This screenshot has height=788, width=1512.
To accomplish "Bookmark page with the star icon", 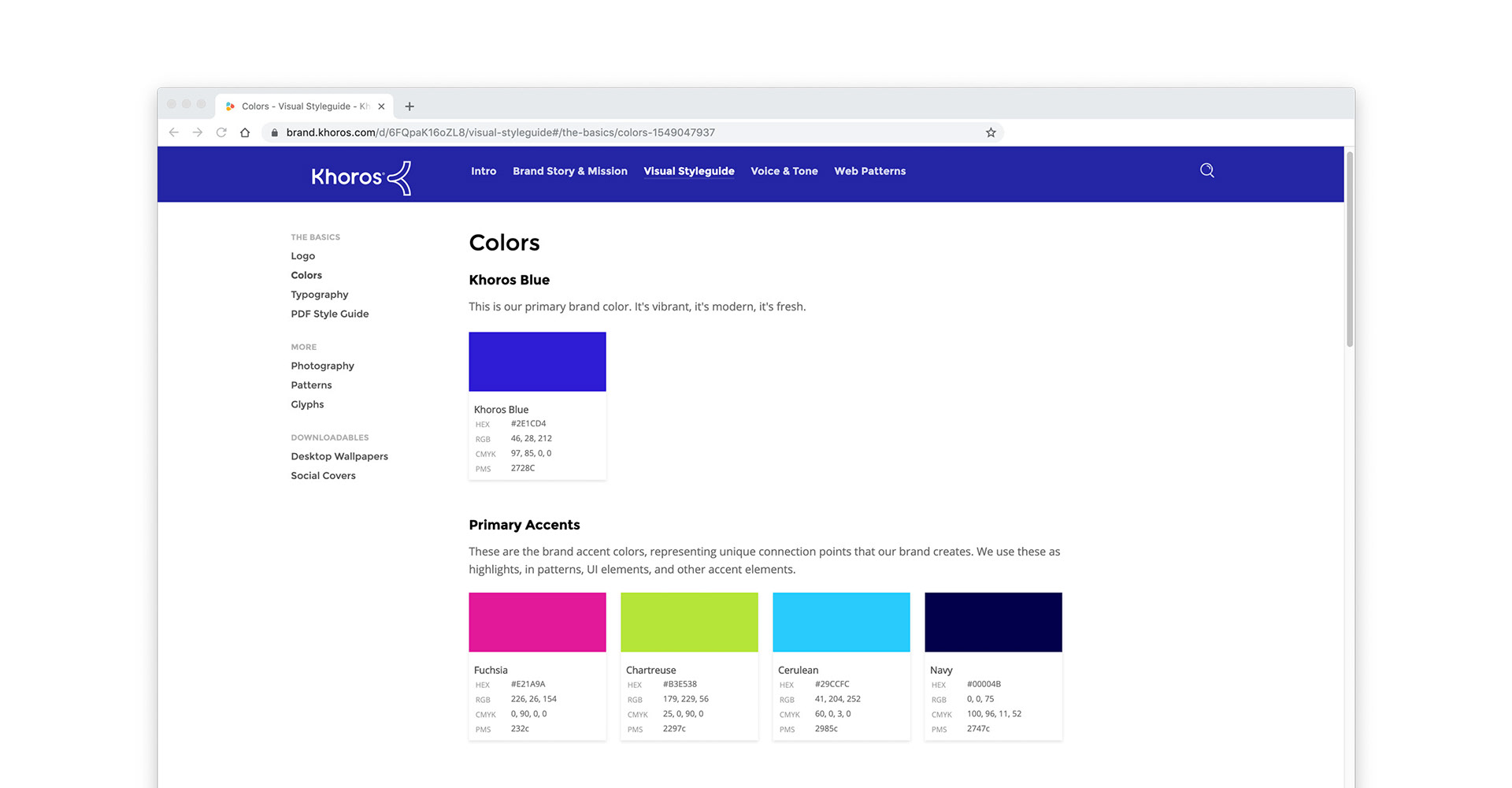I will tap(991, 132).
